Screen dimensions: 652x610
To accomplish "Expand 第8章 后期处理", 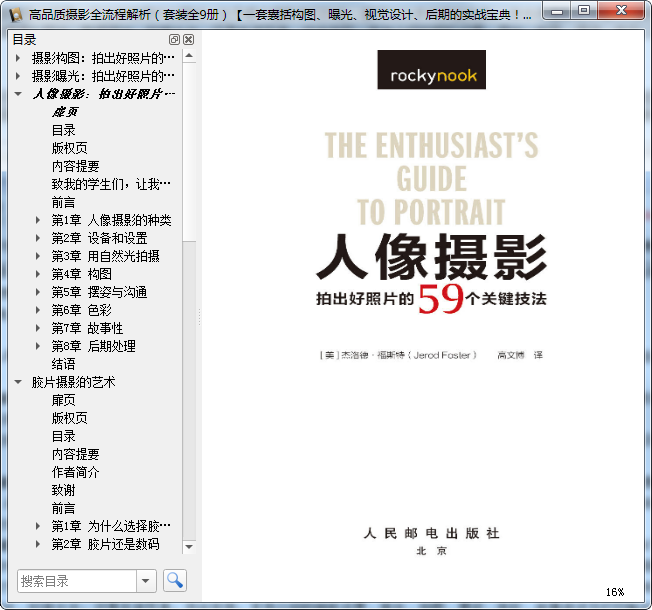I will (x=38, y=346).
